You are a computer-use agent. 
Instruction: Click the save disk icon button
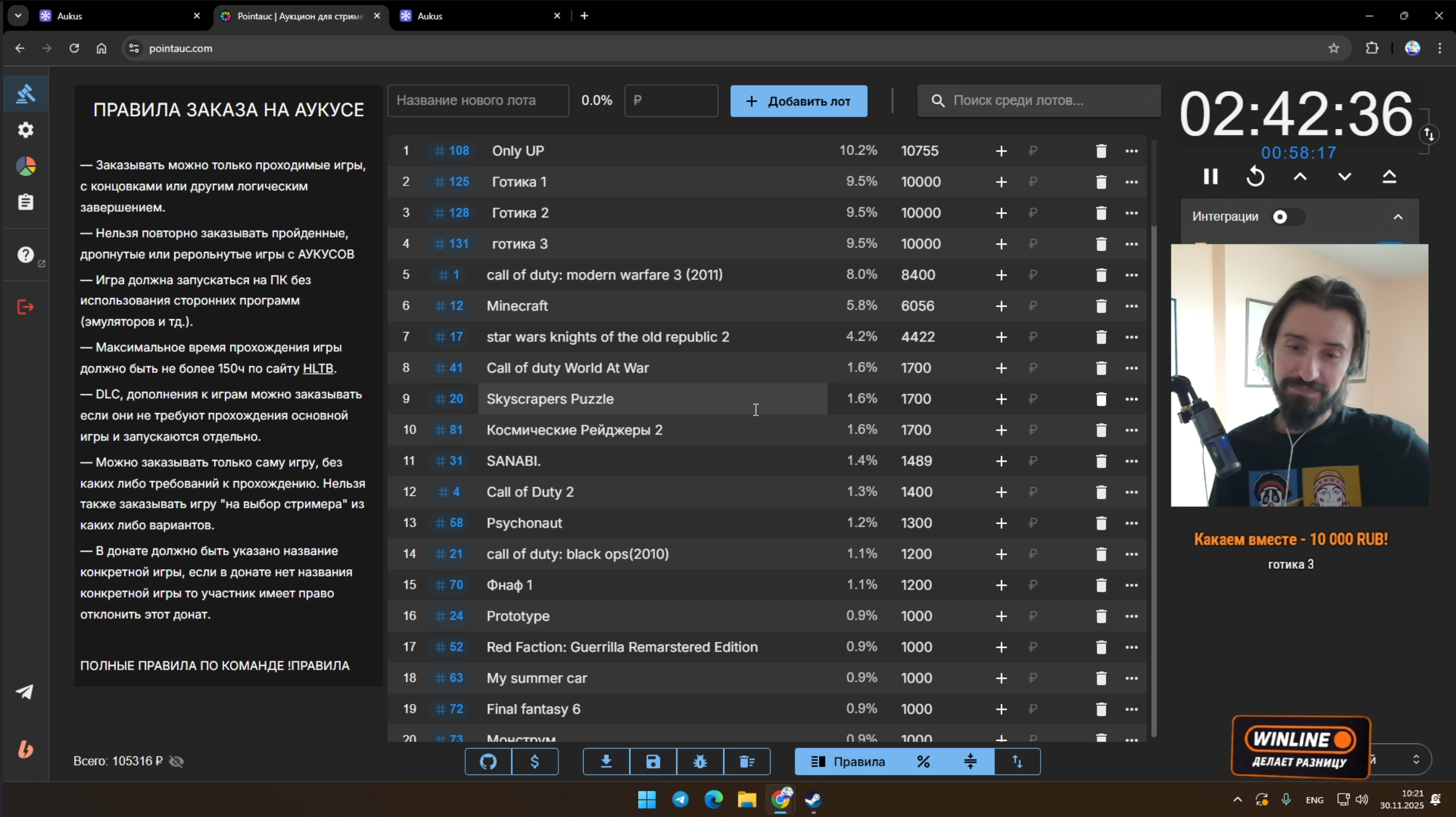(653, 762)
